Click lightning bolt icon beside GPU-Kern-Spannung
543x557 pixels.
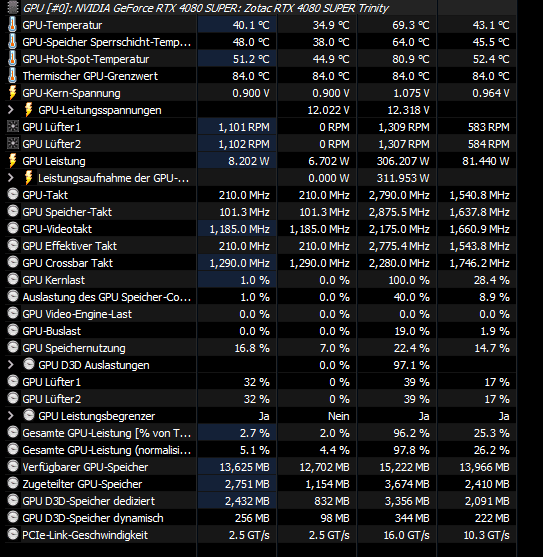click(12, 93)
